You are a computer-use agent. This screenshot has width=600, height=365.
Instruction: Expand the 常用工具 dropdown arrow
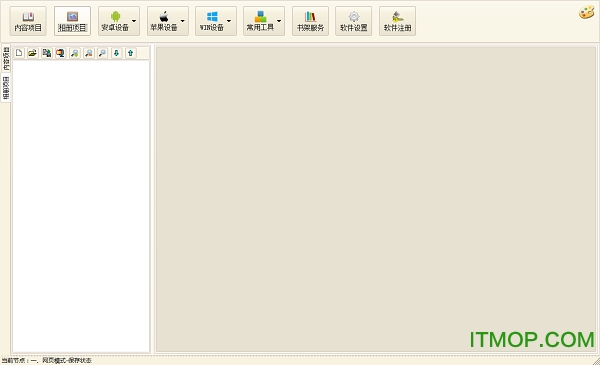[x=279, y=21]
